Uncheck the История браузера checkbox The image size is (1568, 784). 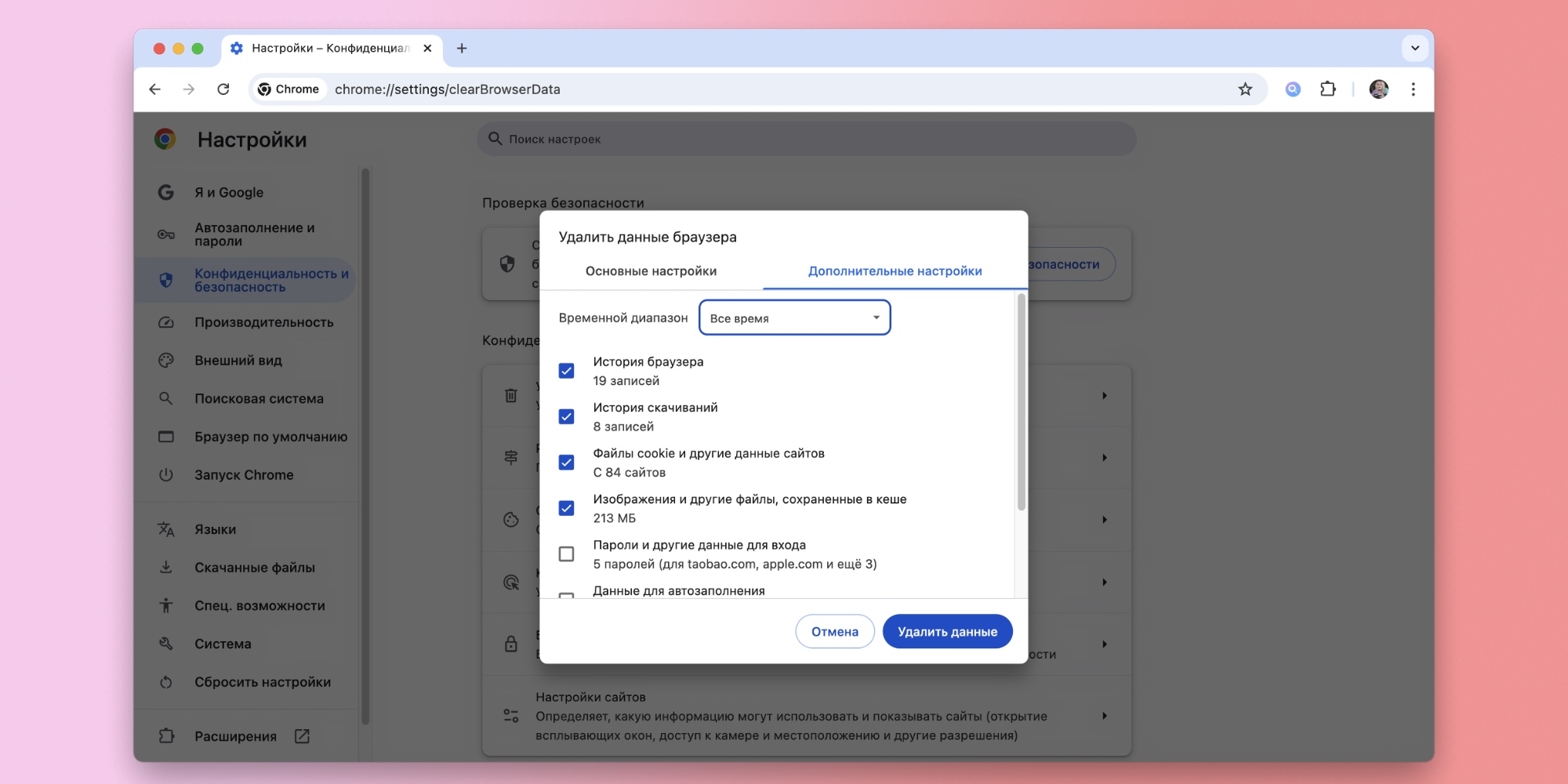coord(566,371)
